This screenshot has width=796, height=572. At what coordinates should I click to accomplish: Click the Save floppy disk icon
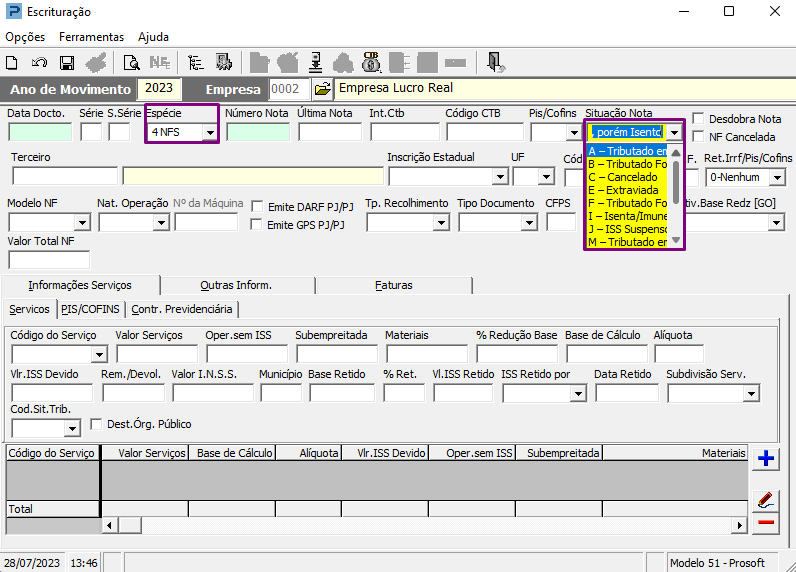point(67,62)
